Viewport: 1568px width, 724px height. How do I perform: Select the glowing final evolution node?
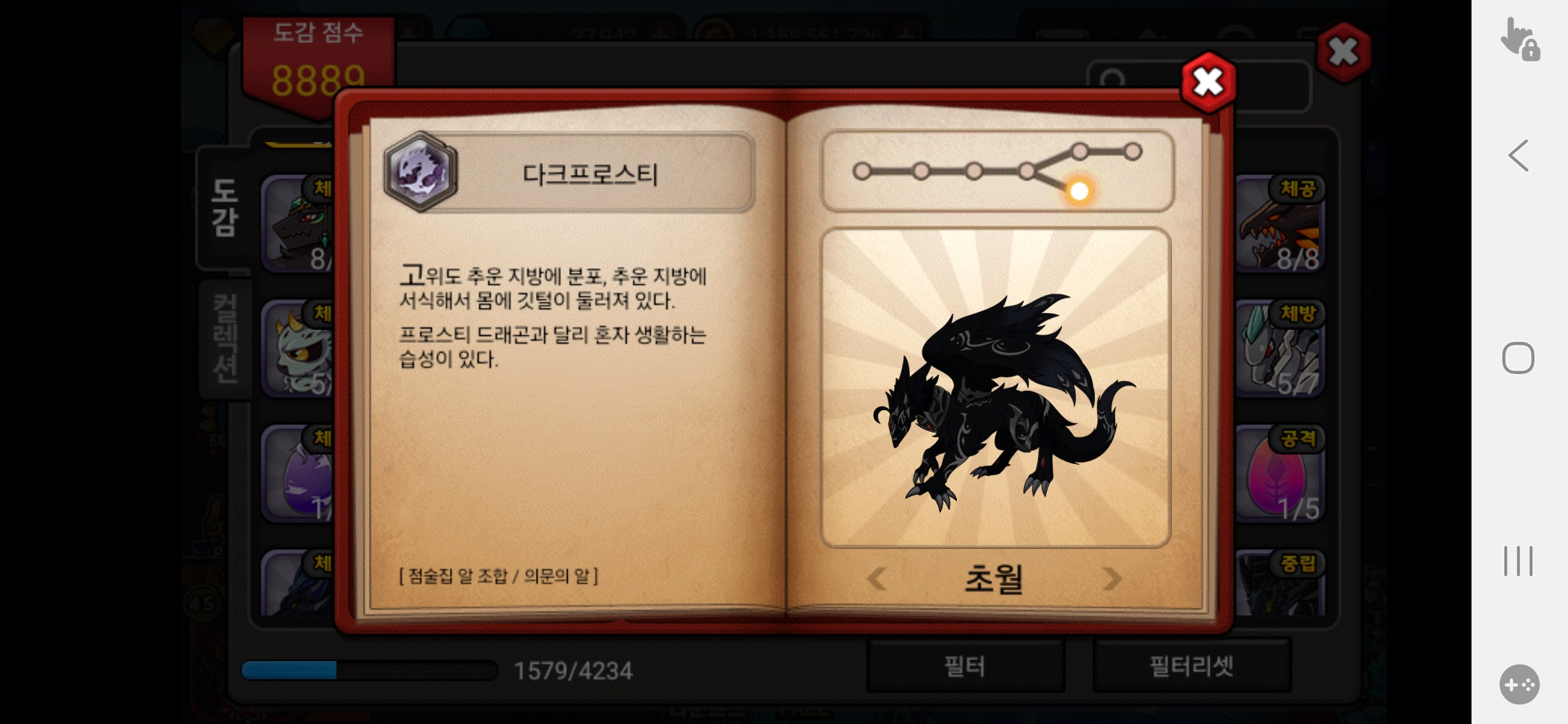pos(1079,192)
